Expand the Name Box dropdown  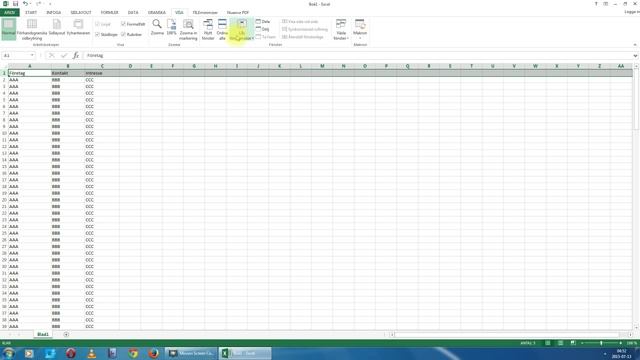click(32, 56)
